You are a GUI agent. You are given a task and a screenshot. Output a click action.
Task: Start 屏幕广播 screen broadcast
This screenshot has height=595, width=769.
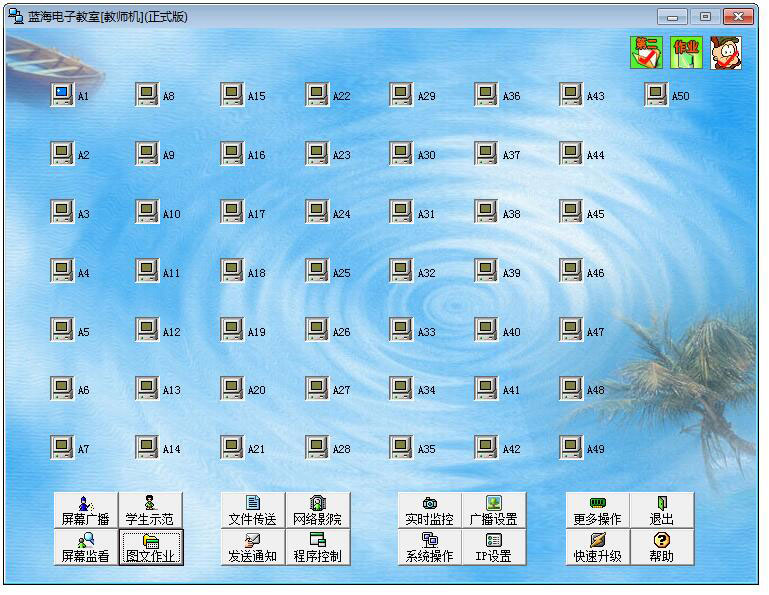point(86,510)
